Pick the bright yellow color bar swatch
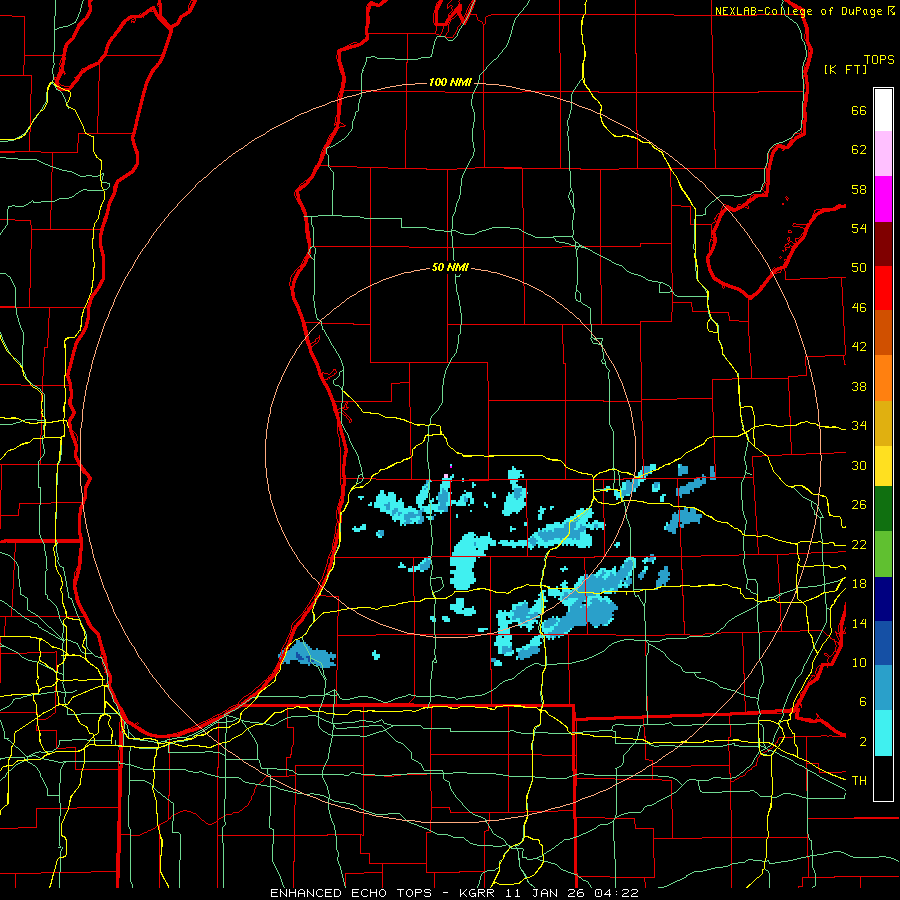Viewport: 900px width, 900px height. coord(883,466)
